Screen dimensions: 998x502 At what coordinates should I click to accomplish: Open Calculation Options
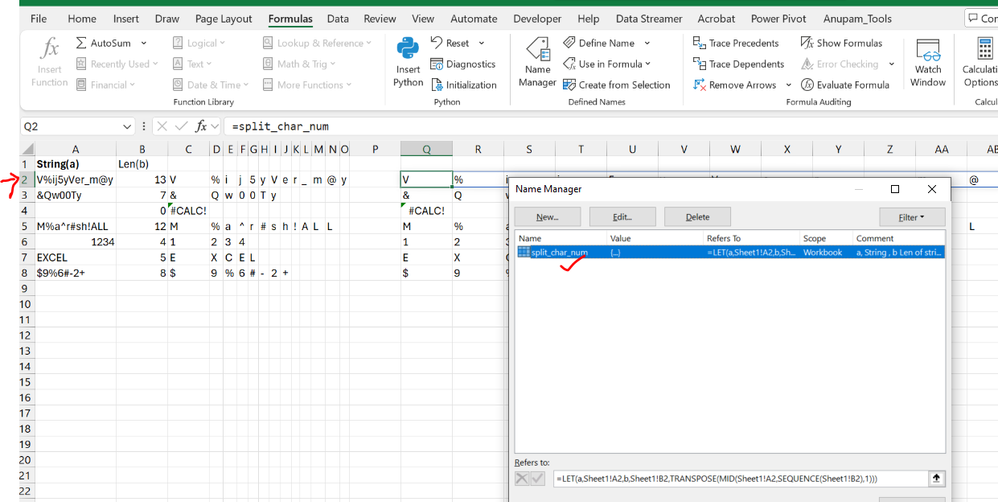click(980, 62)
